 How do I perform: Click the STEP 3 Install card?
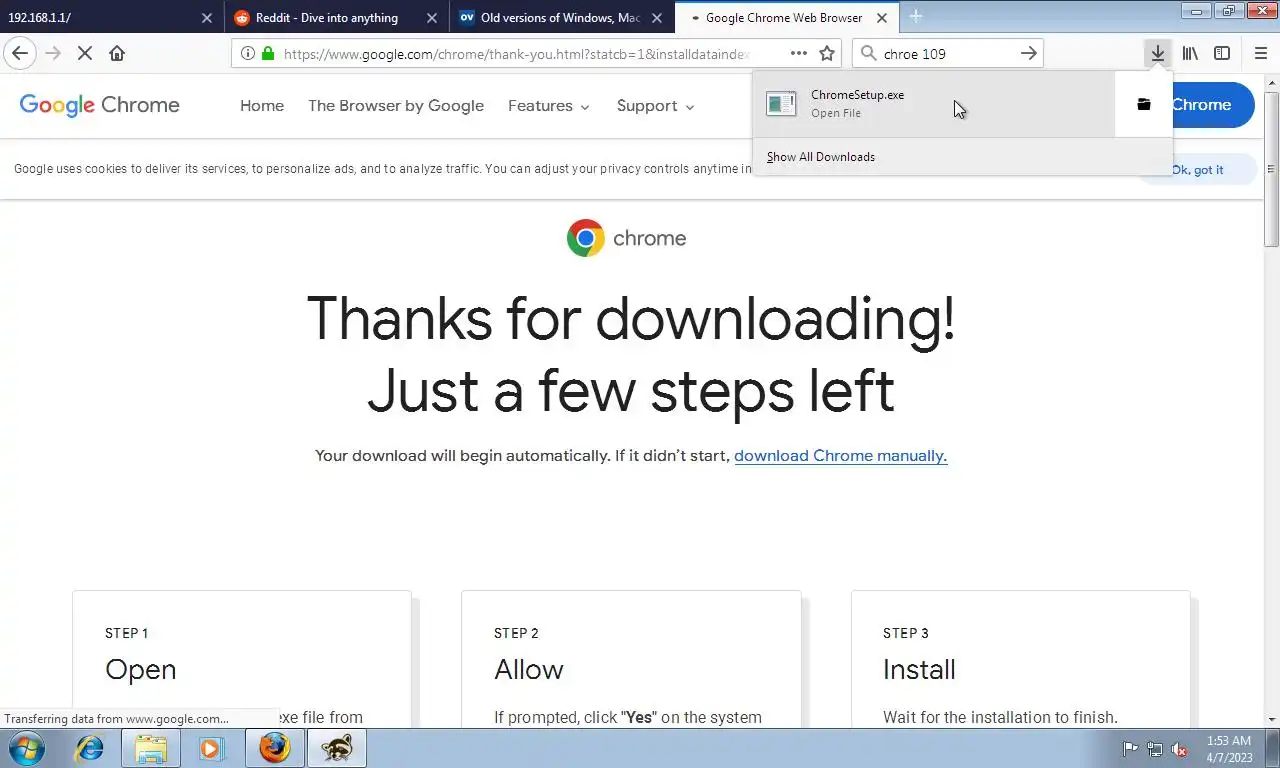[1021, 660]
